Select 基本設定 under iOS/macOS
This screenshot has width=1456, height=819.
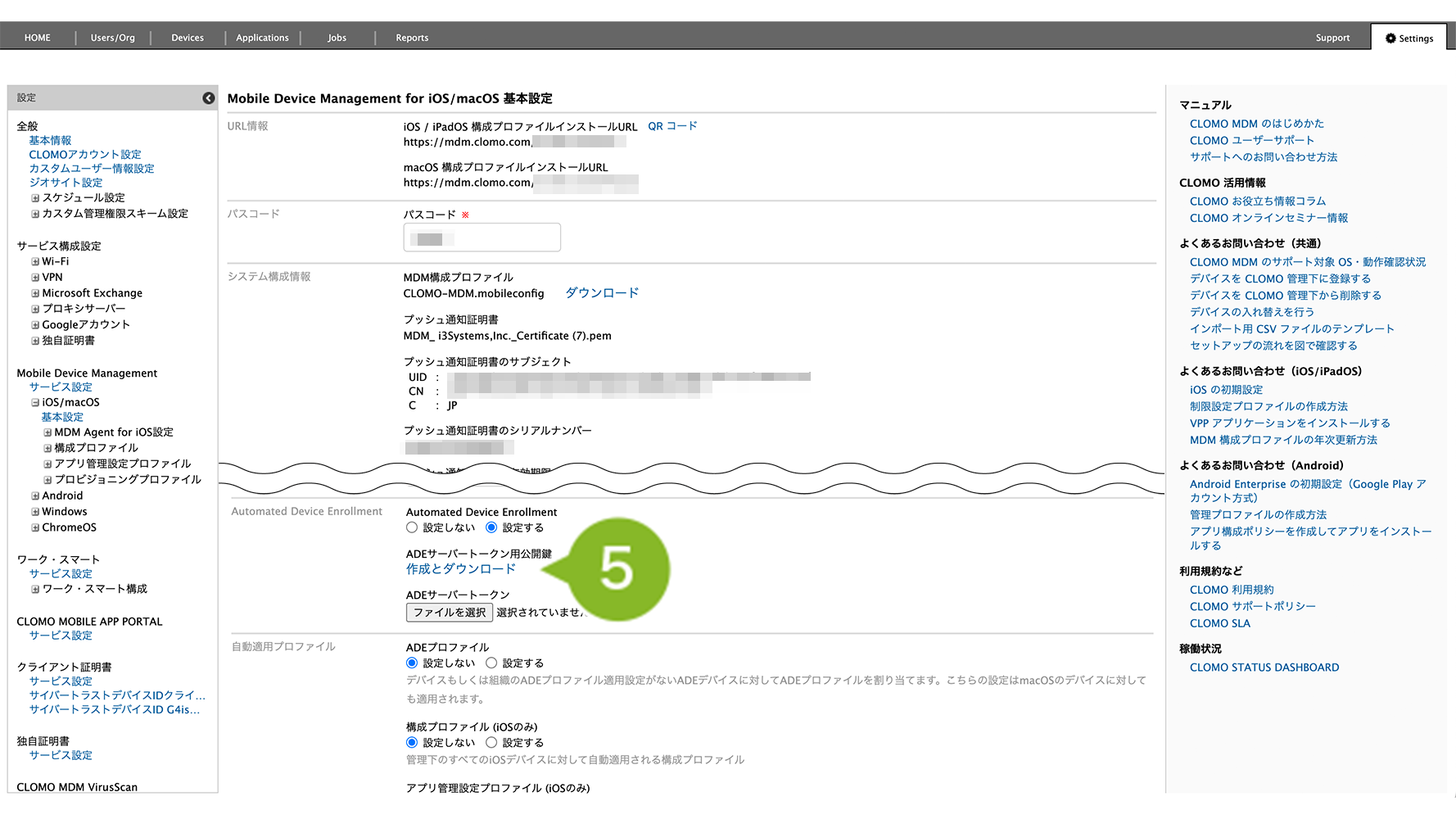[x=62, y=418]
